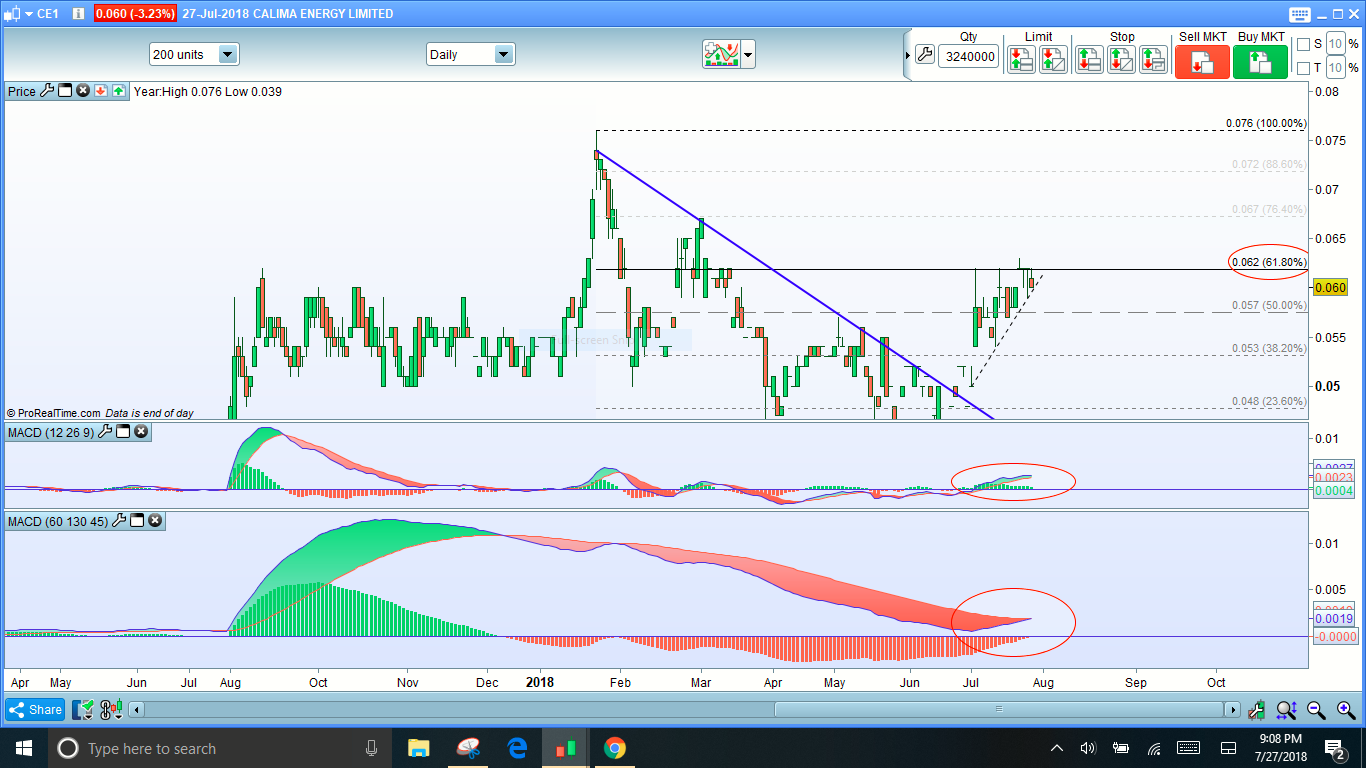Open File Explorer from the taskbar
The height and width of the screenshot is (768, 1366).
(x=418, y=748)
